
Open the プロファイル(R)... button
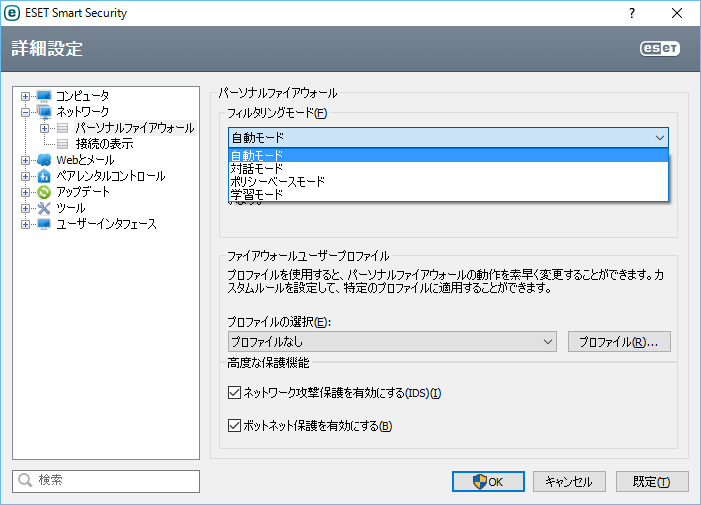619,342
